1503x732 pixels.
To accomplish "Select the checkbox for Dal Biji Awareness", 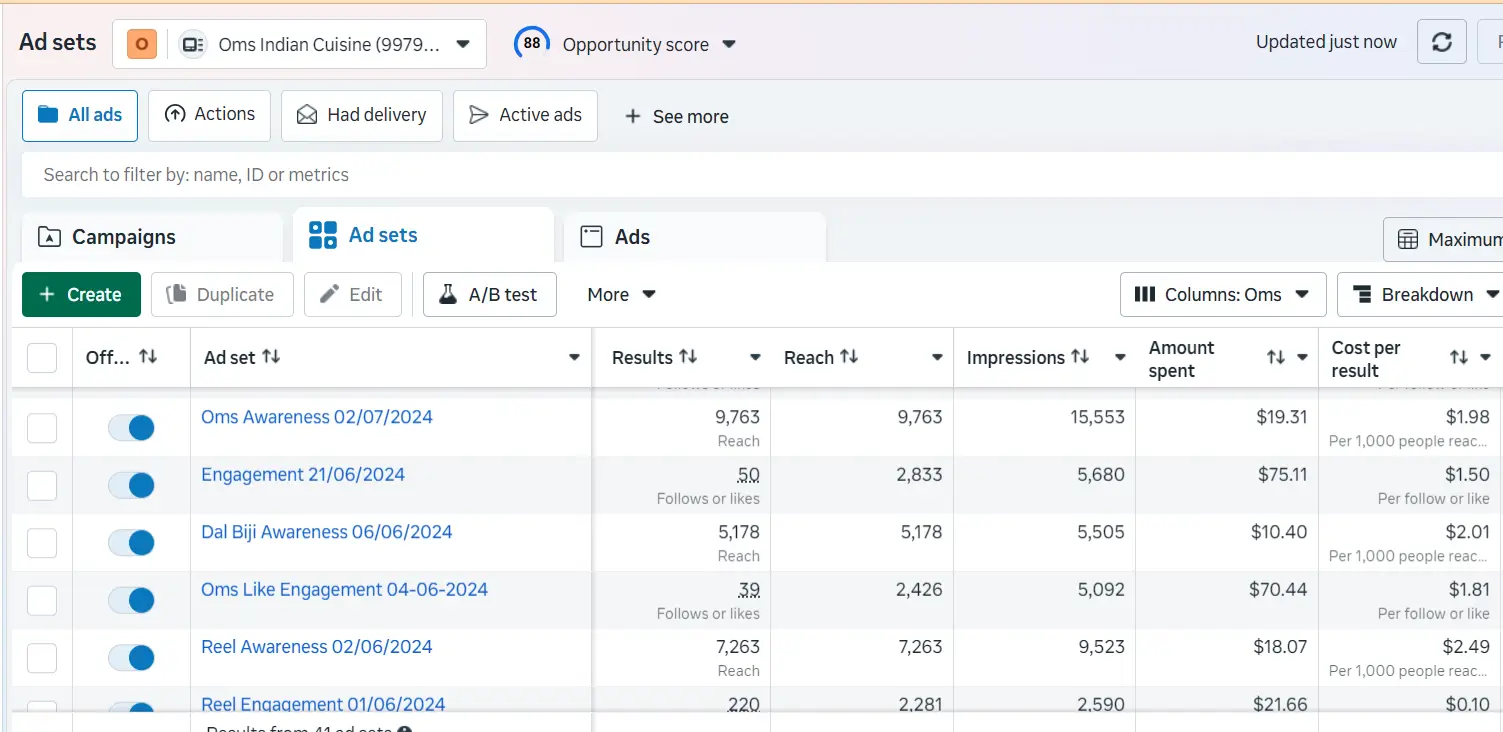I will click(41, 543).
